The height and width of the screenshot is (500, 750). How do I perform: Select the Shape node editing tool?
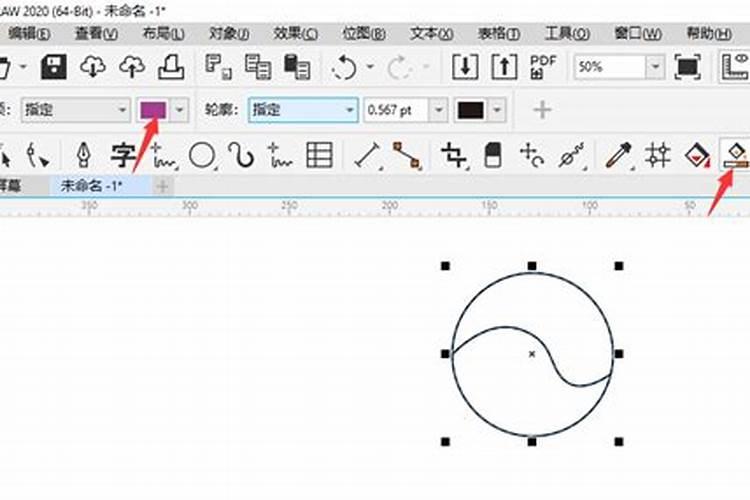(x=37, y=155)
